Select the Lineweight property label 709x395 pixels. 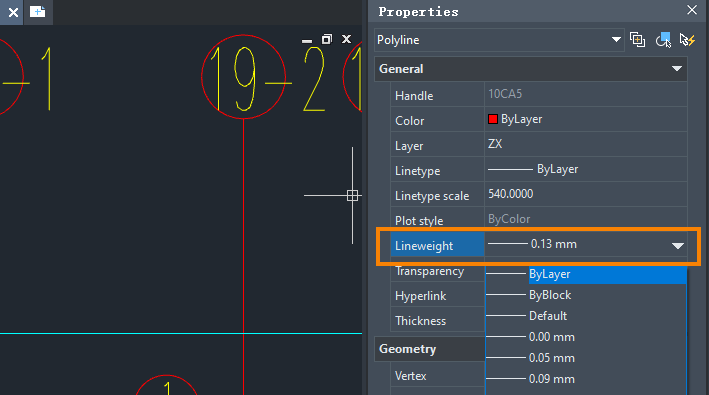pyautogui.click(x=424, y=246)
